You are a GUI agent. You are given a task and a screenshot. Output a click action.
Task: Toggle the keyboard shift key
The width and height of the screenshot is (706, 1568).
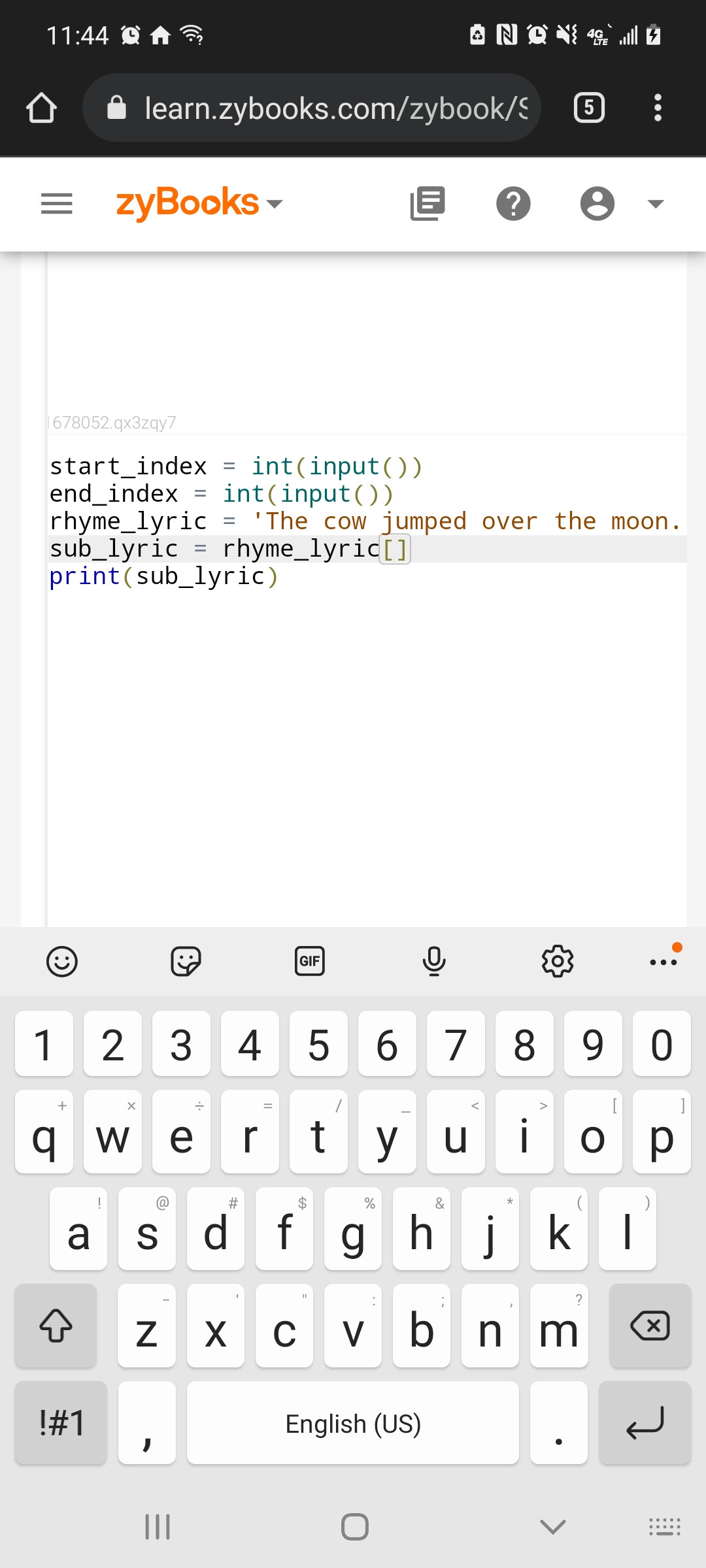point(56,1326)
